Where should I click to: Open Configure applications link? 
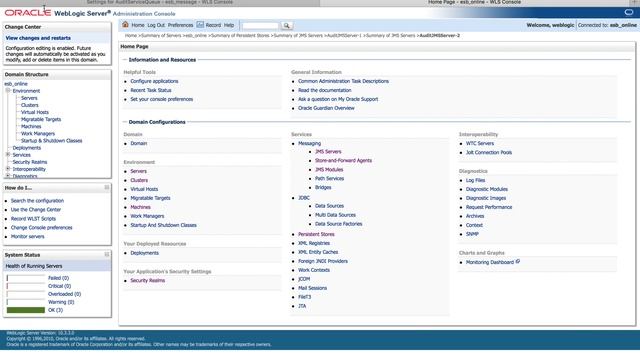coord(154,81)
